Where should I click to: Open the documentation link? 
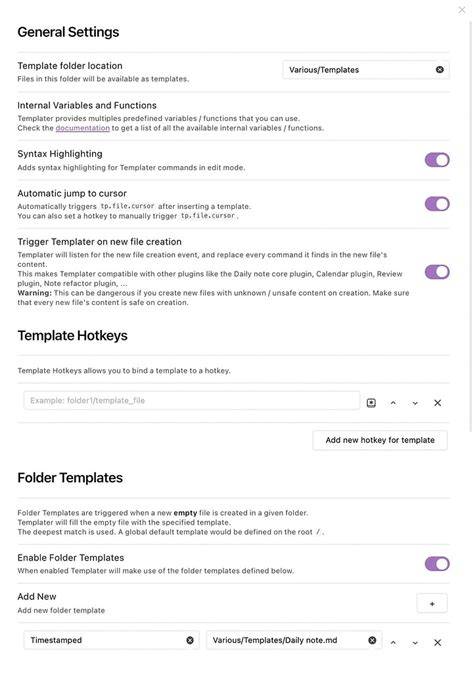point(82,128)
